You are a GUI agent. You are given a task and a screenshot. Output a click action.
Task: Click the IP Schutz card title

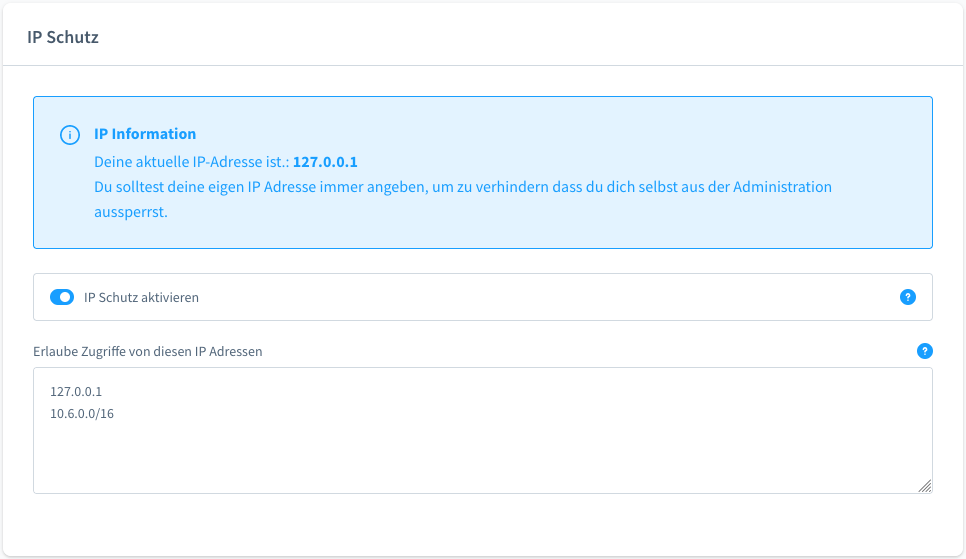click(x=63, y=37)
